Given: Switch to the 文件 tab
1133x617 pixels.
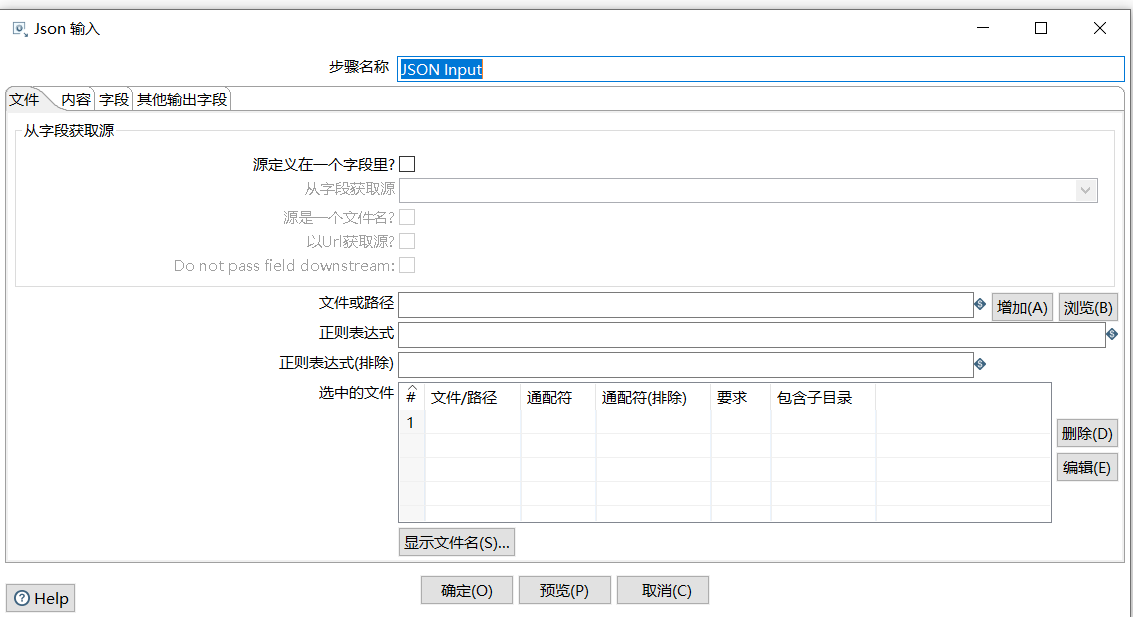Looking at the screenshot, I should (24, 99).
